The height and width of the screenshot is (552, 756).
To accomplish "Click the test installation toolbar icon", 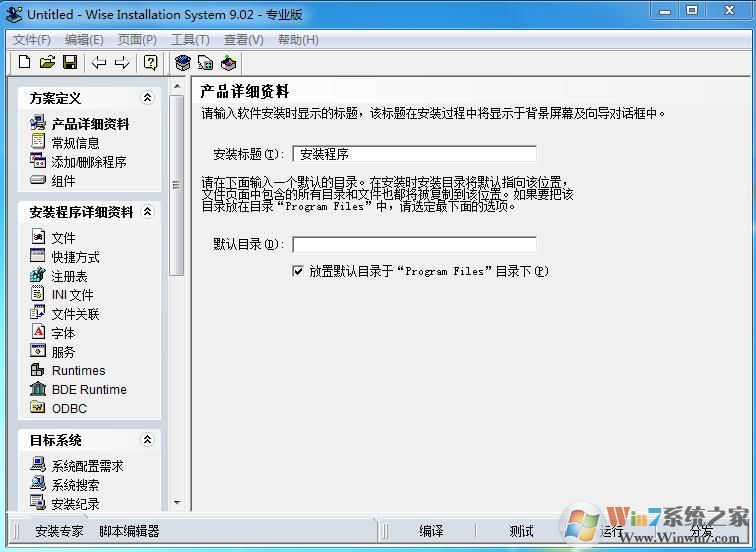I will [x=205, y=63].
